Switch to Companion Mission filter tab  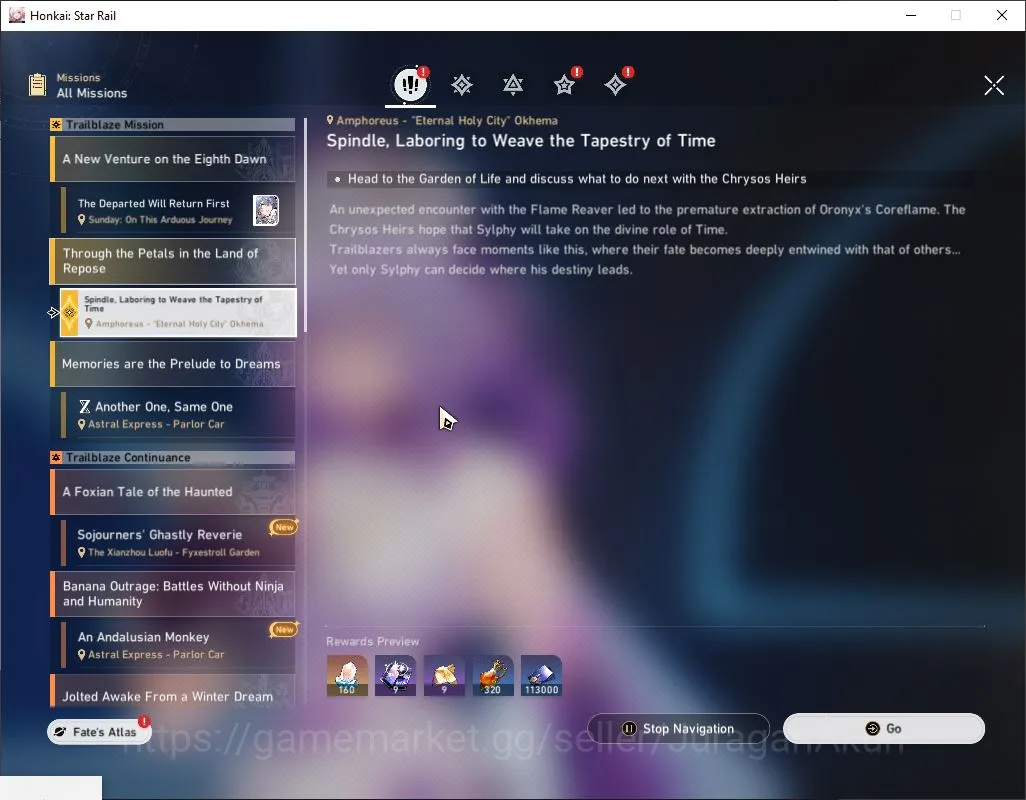[513, 84]
